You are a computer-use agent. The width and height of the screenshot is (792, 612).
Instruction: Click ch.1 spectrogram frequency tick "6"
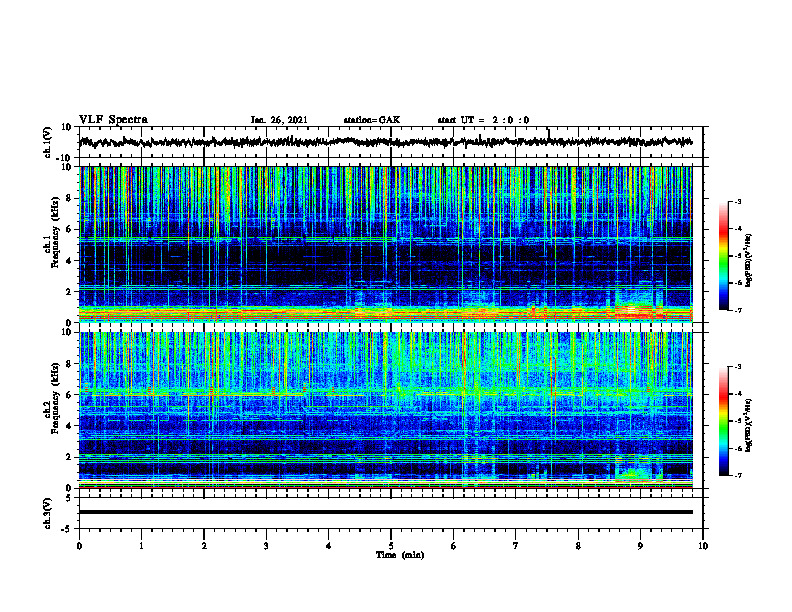pos(69,230)
